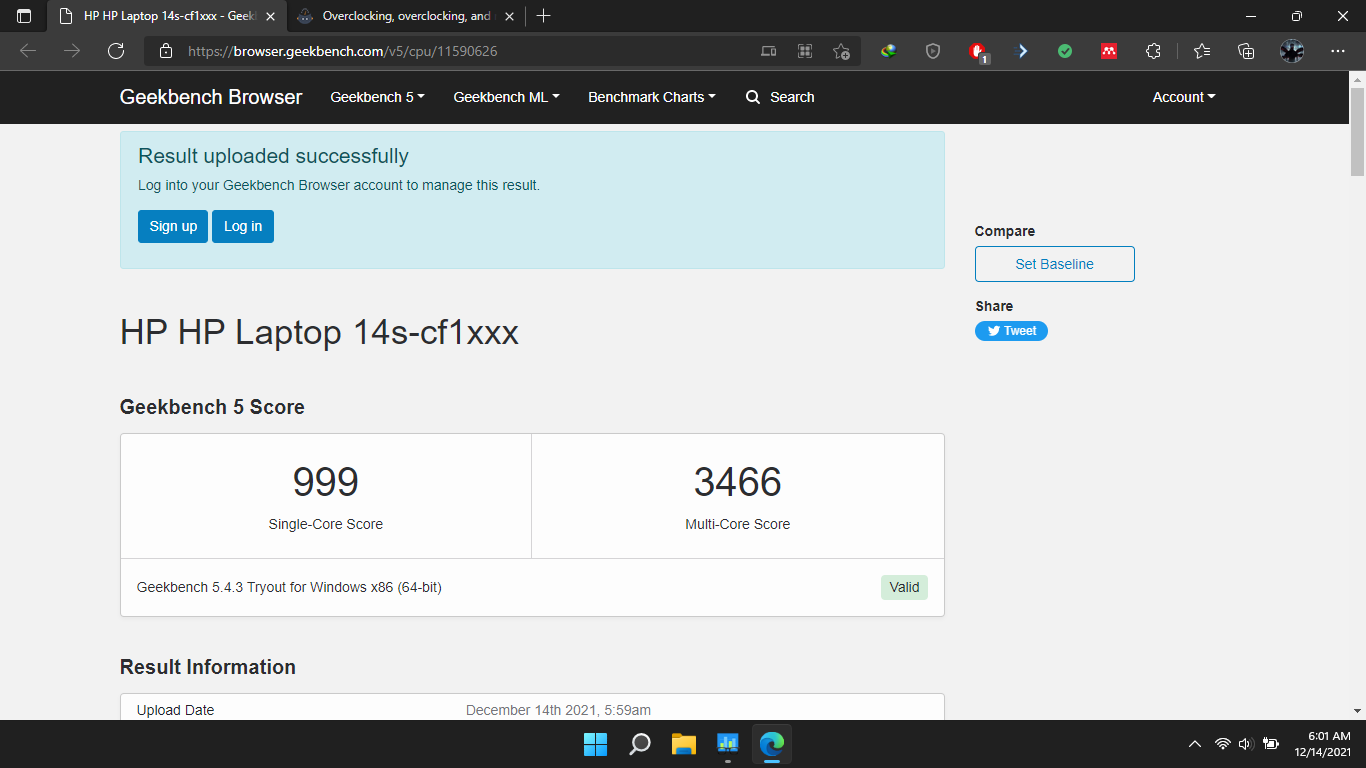
Task: Open the Collections icon
Action: tap(1246, 51)
